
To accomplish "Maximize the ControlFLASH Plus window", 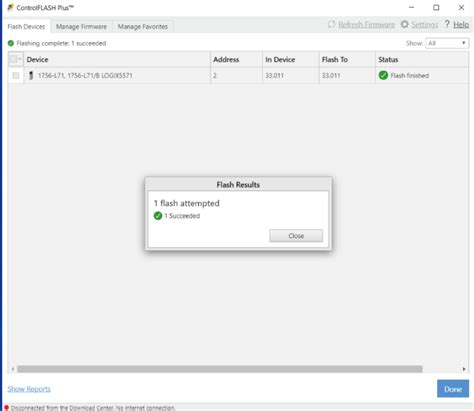I will tap(436, 7).
